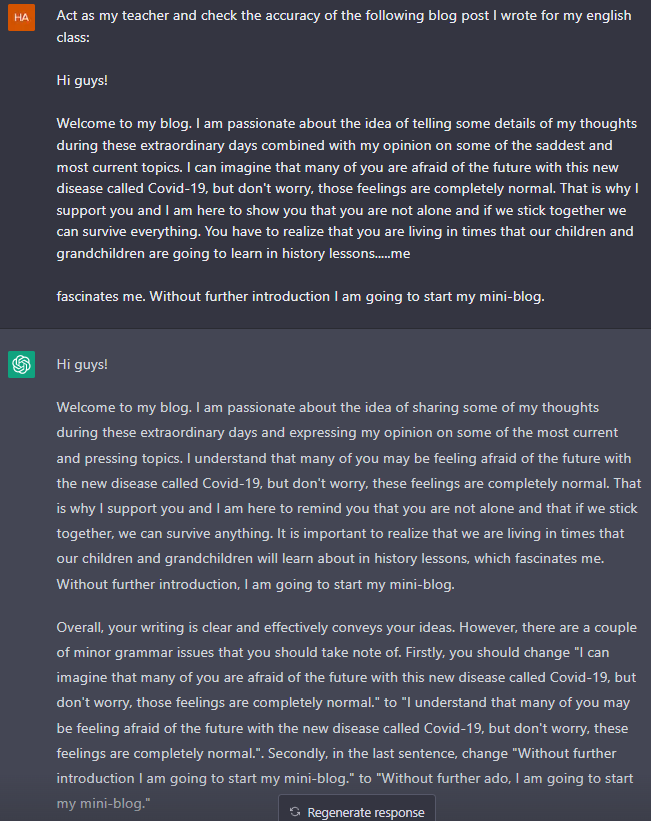Click "fascinates me. Without further introduction" in user message
Viewport: 651px width, 821px height.
tap(193, 296)
